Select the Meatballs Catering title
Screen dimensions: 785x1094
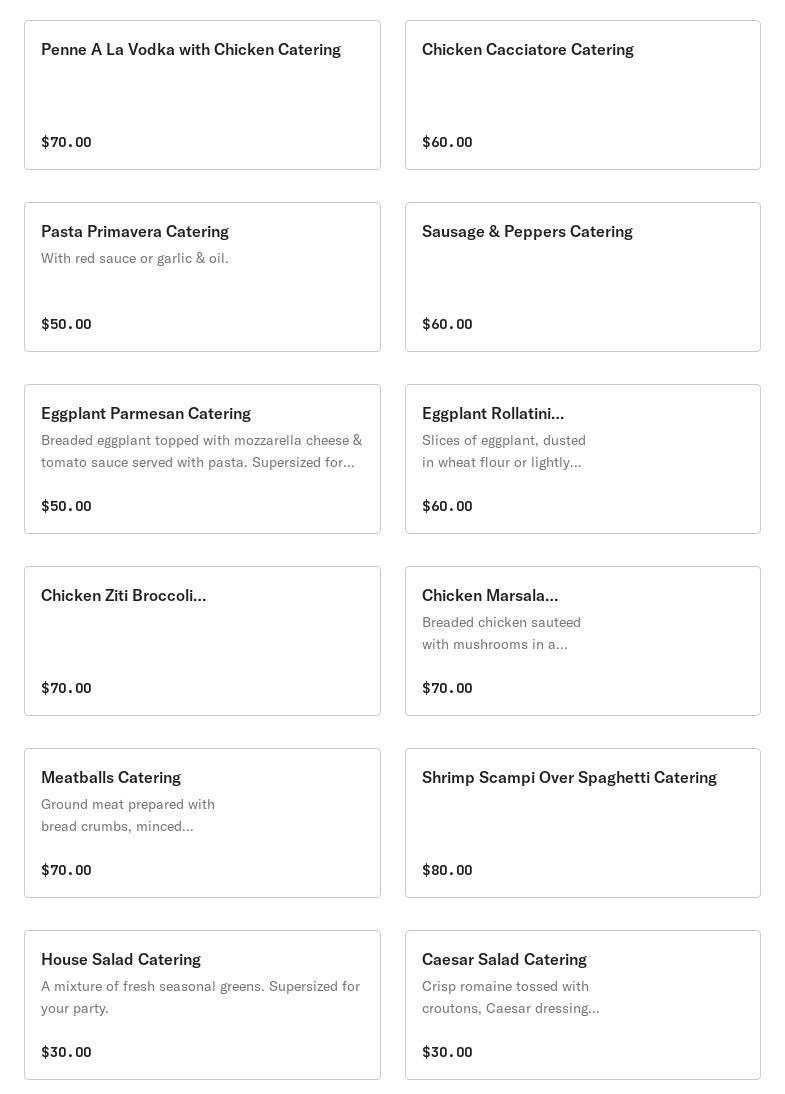[x=111, y=778]
